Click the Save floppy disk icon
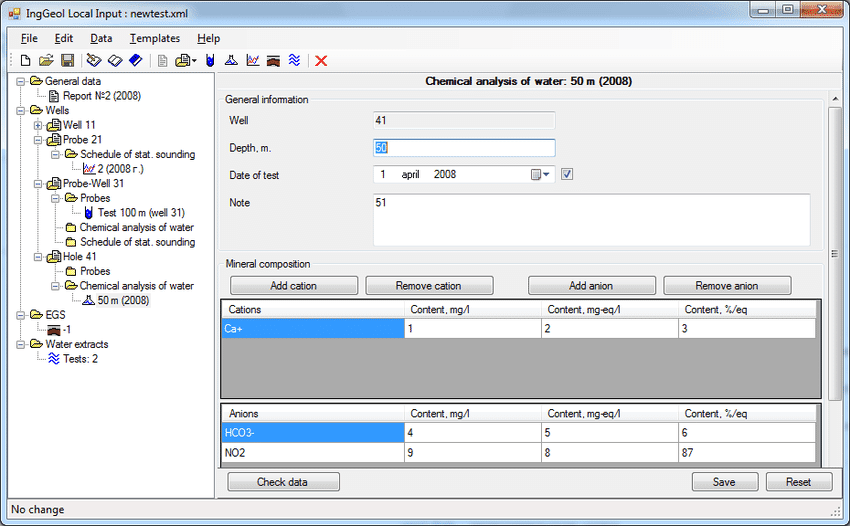 coord(67,61)
